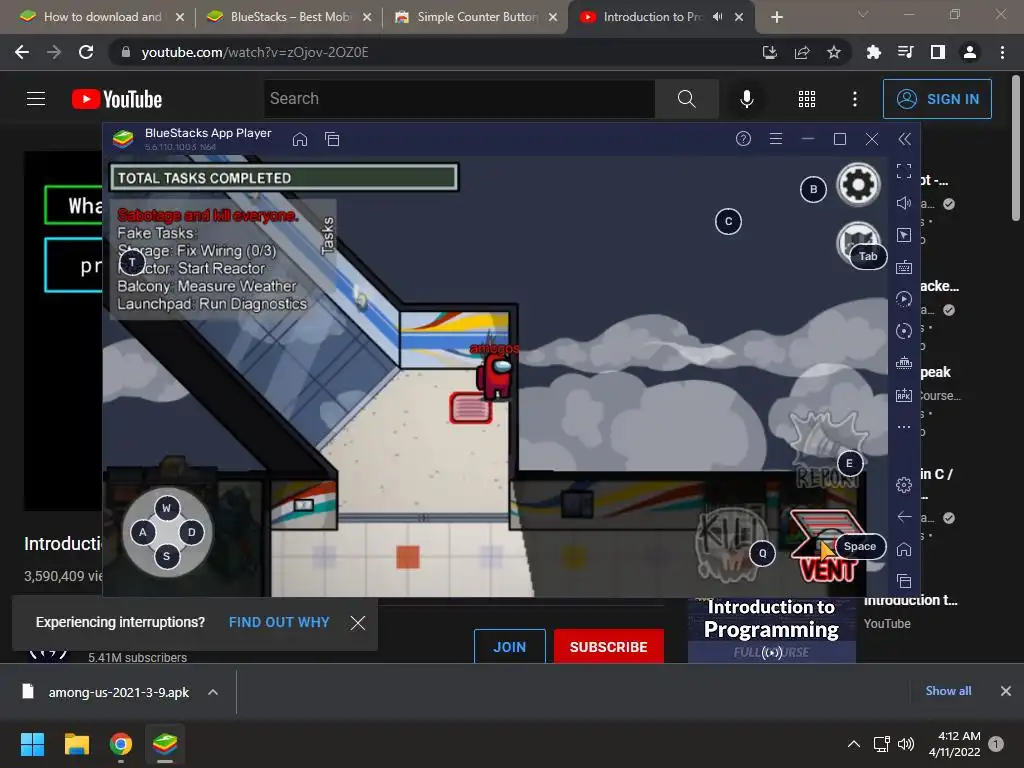
Task: Dismiss the interruptions notification
Action: click(357, 623)
